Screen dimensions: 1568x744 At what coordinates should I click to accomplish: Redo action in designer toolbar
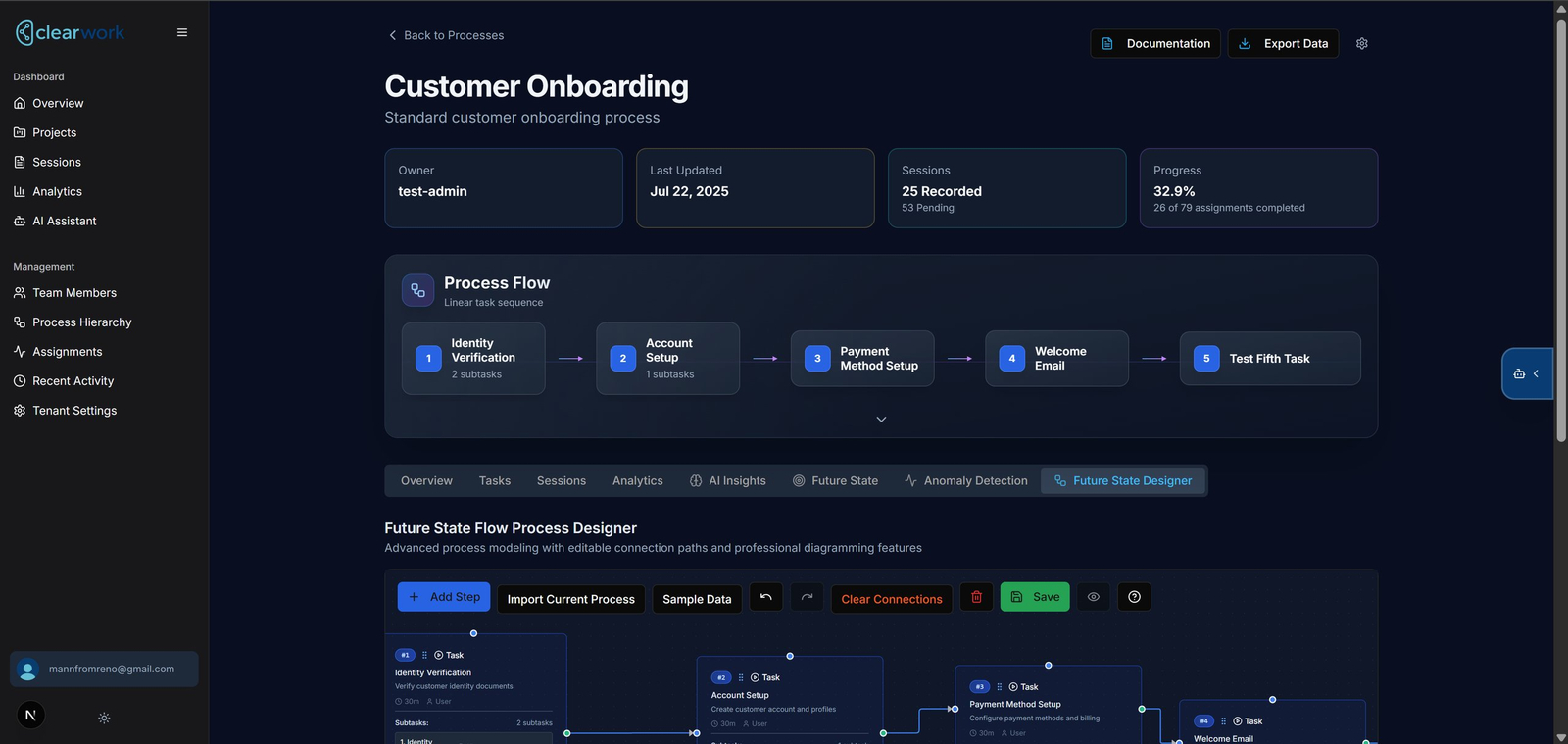coord(807,597)
